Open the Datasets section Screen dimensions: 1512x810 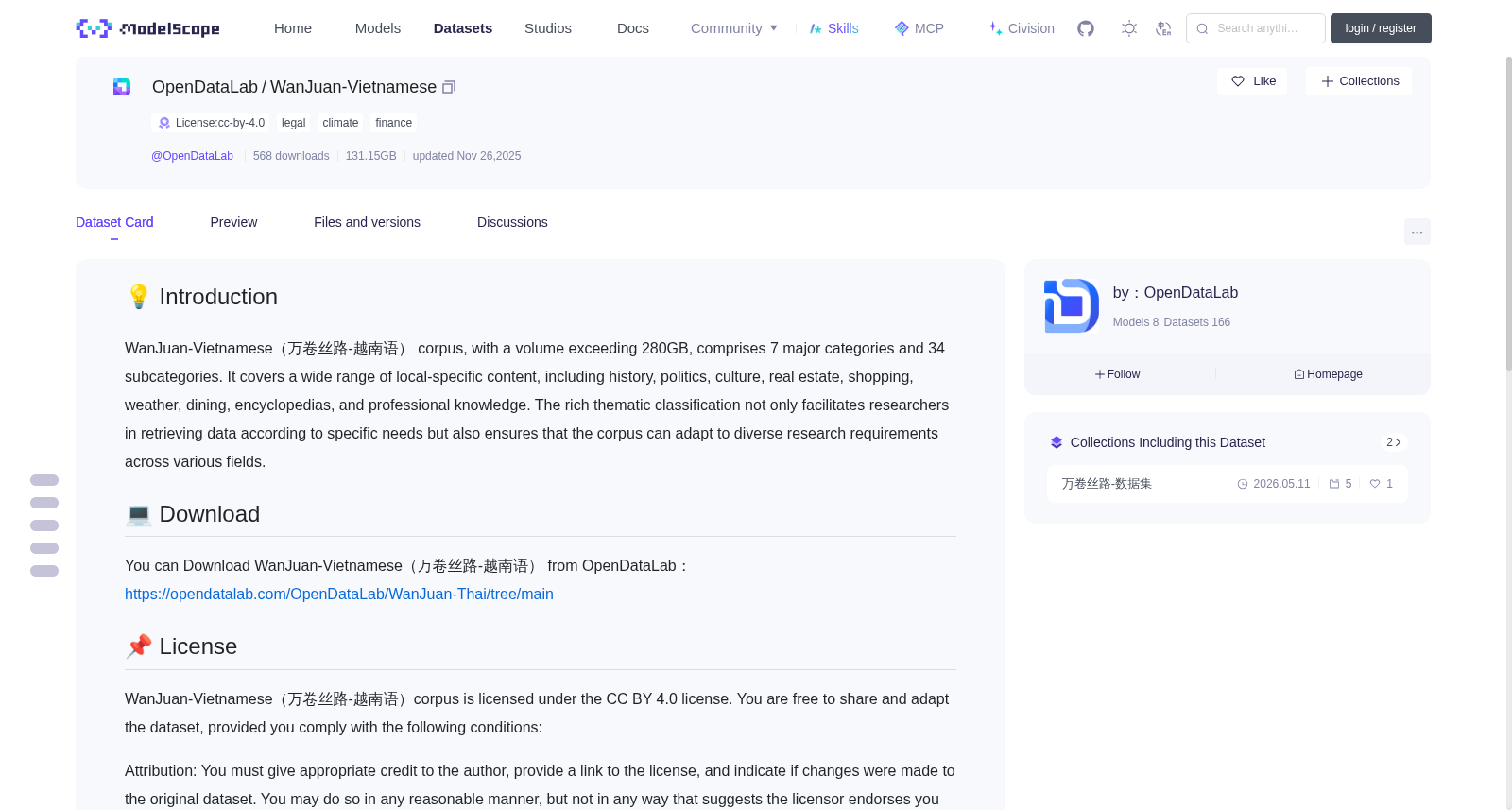pyautogui.click(x=463, y=28)
